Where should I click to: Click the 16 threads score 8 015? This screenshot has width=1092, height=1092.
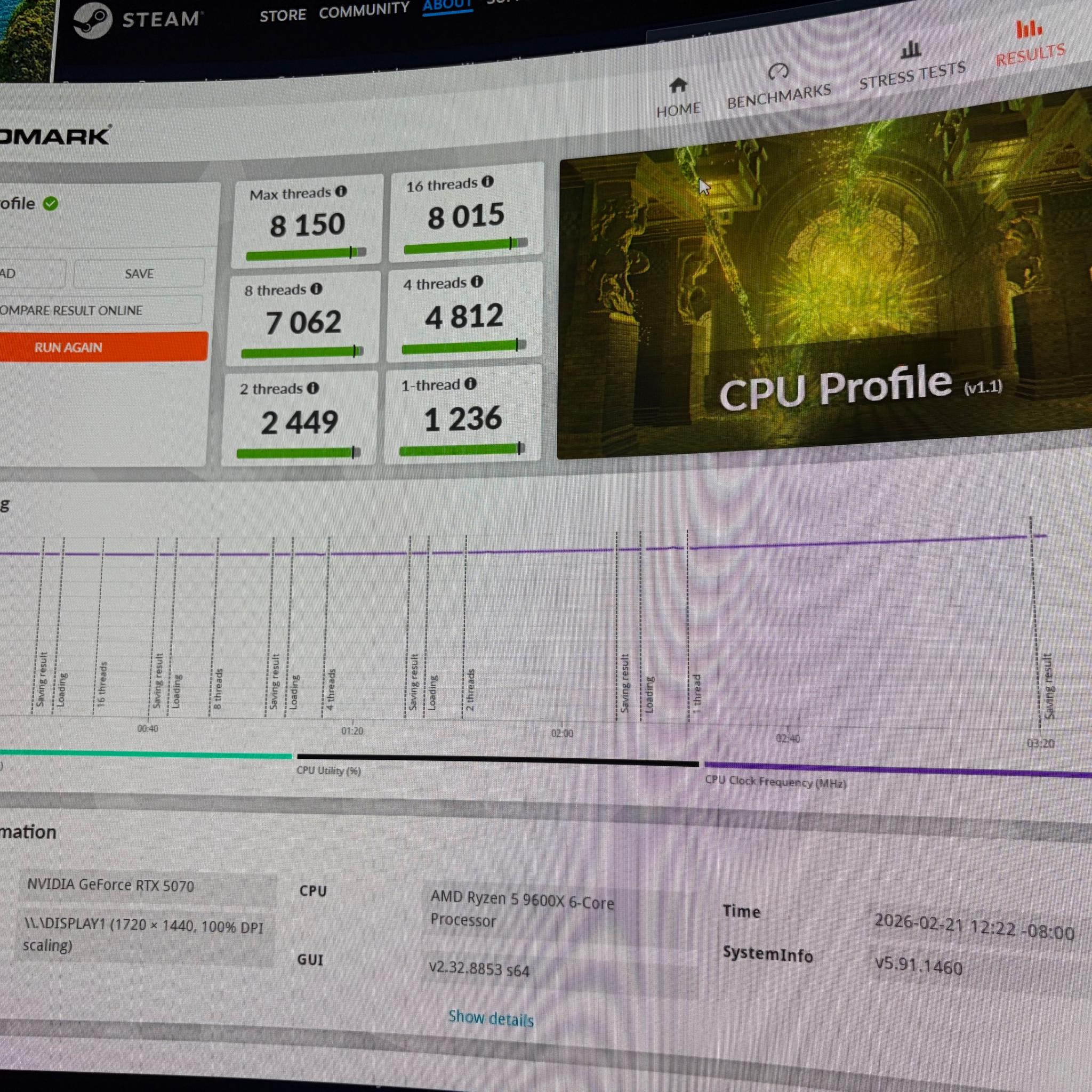[x=465, y=216]
